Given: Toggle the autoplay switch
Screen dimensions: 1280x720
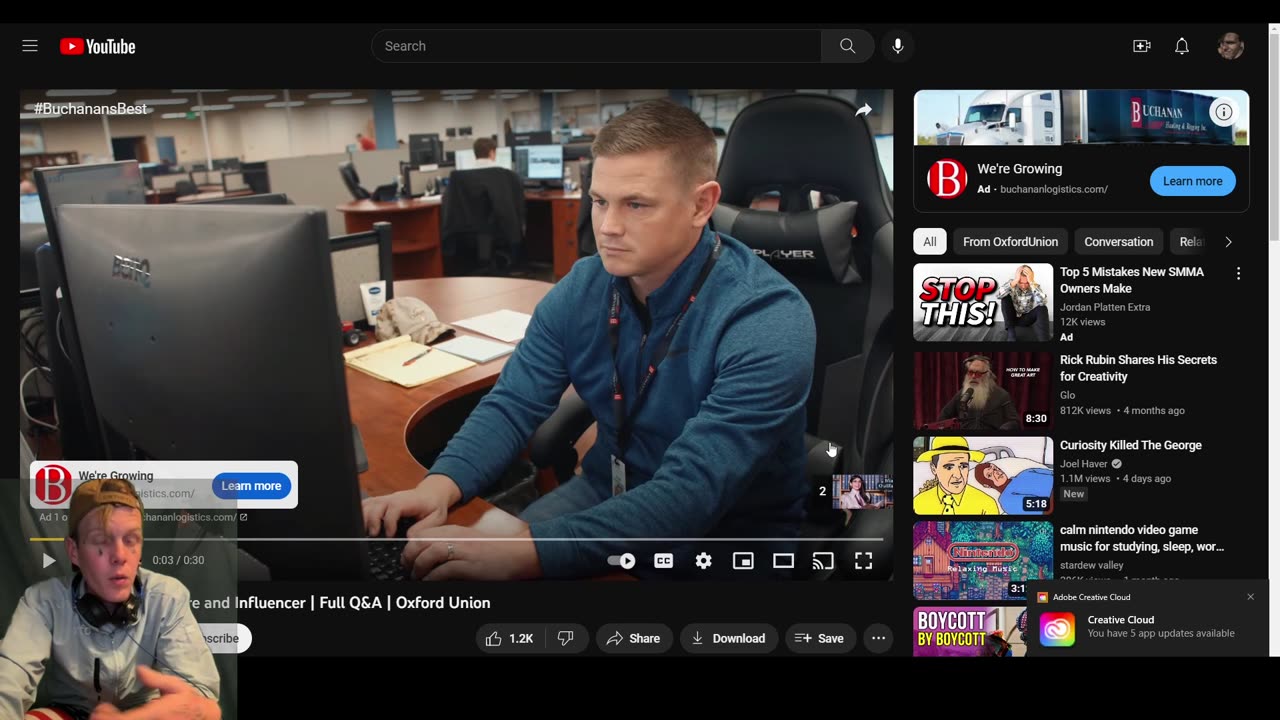Looking at the screenshot, I should pos(622,561).
